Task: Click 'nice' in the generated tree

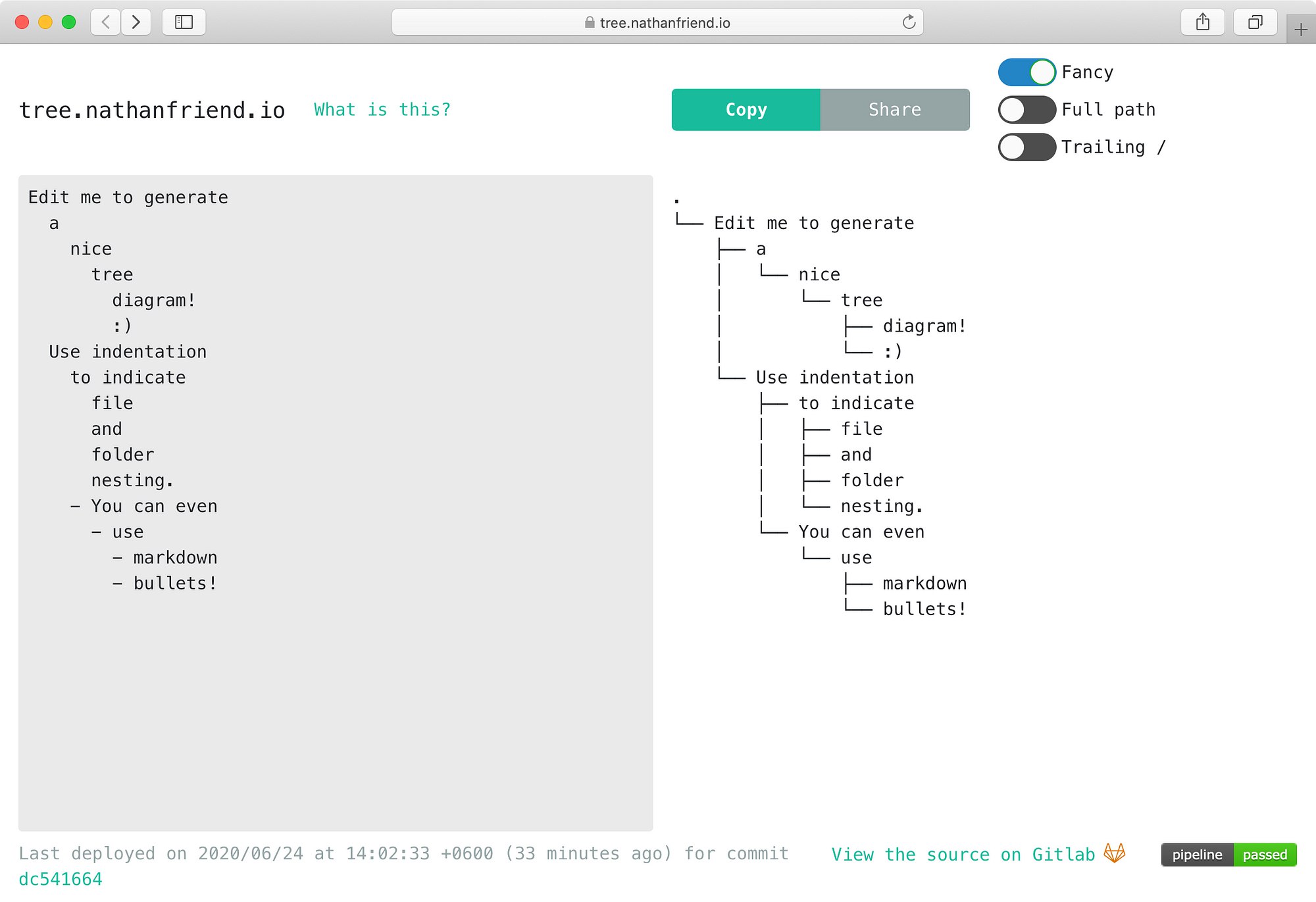Action: (x=819, y=275)
